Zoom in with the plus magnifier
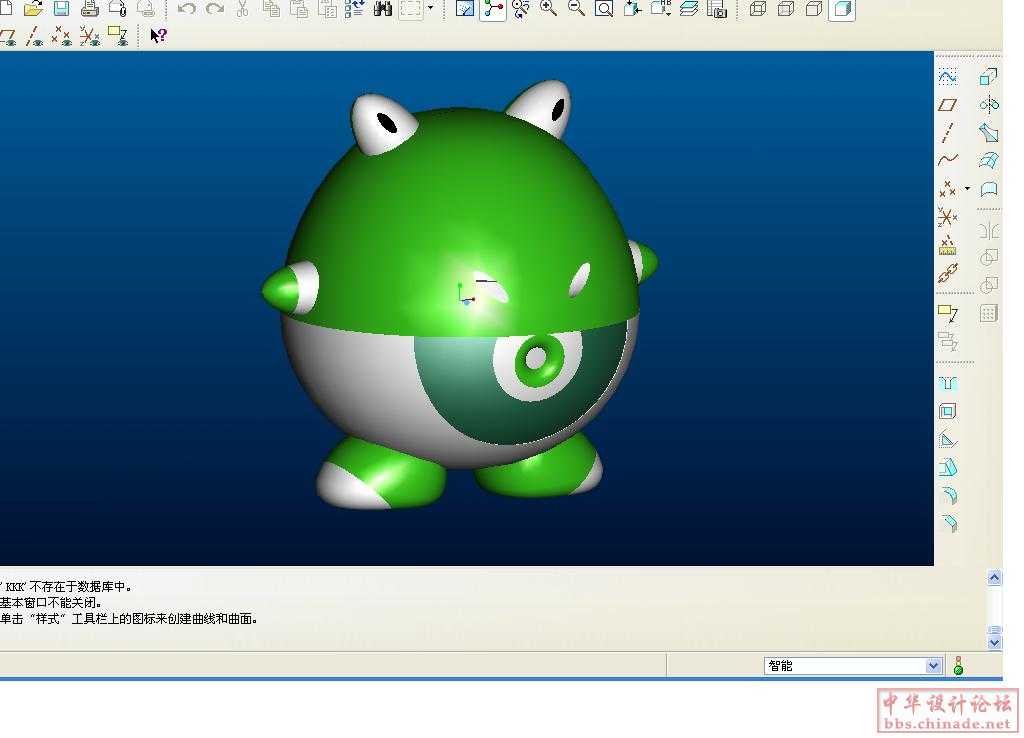 549,8
